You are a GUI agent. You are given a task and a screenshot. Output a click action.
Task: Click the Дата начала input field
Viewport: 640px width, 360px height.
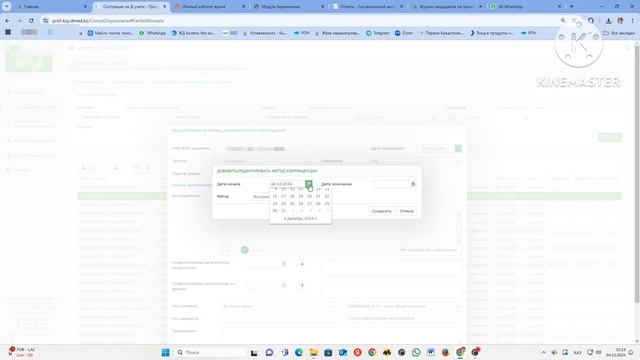click(287, 184)
